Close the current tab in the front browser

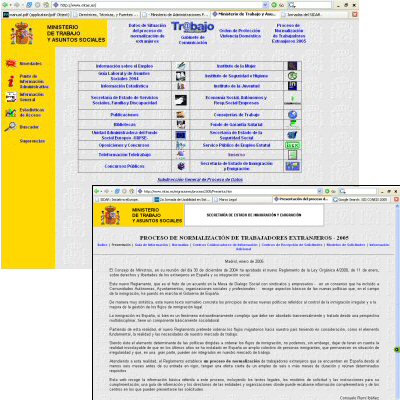click(396, 199)
